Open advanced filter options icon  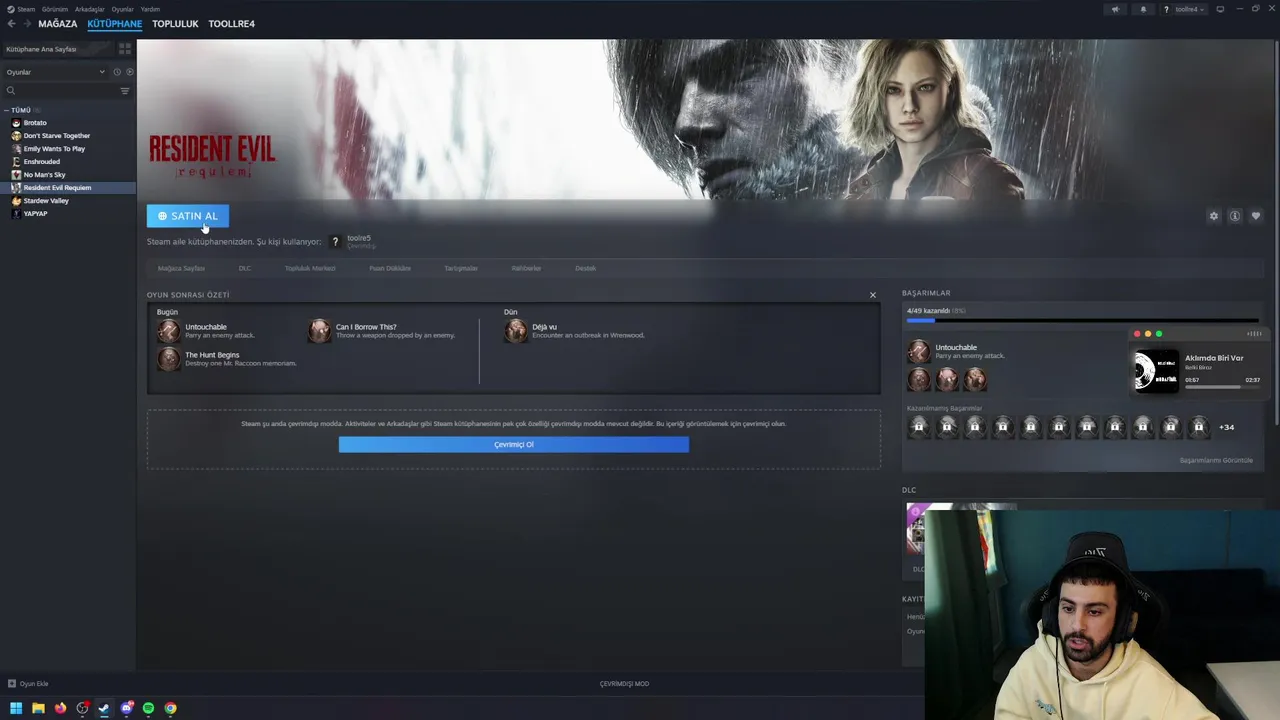[125, 91]
